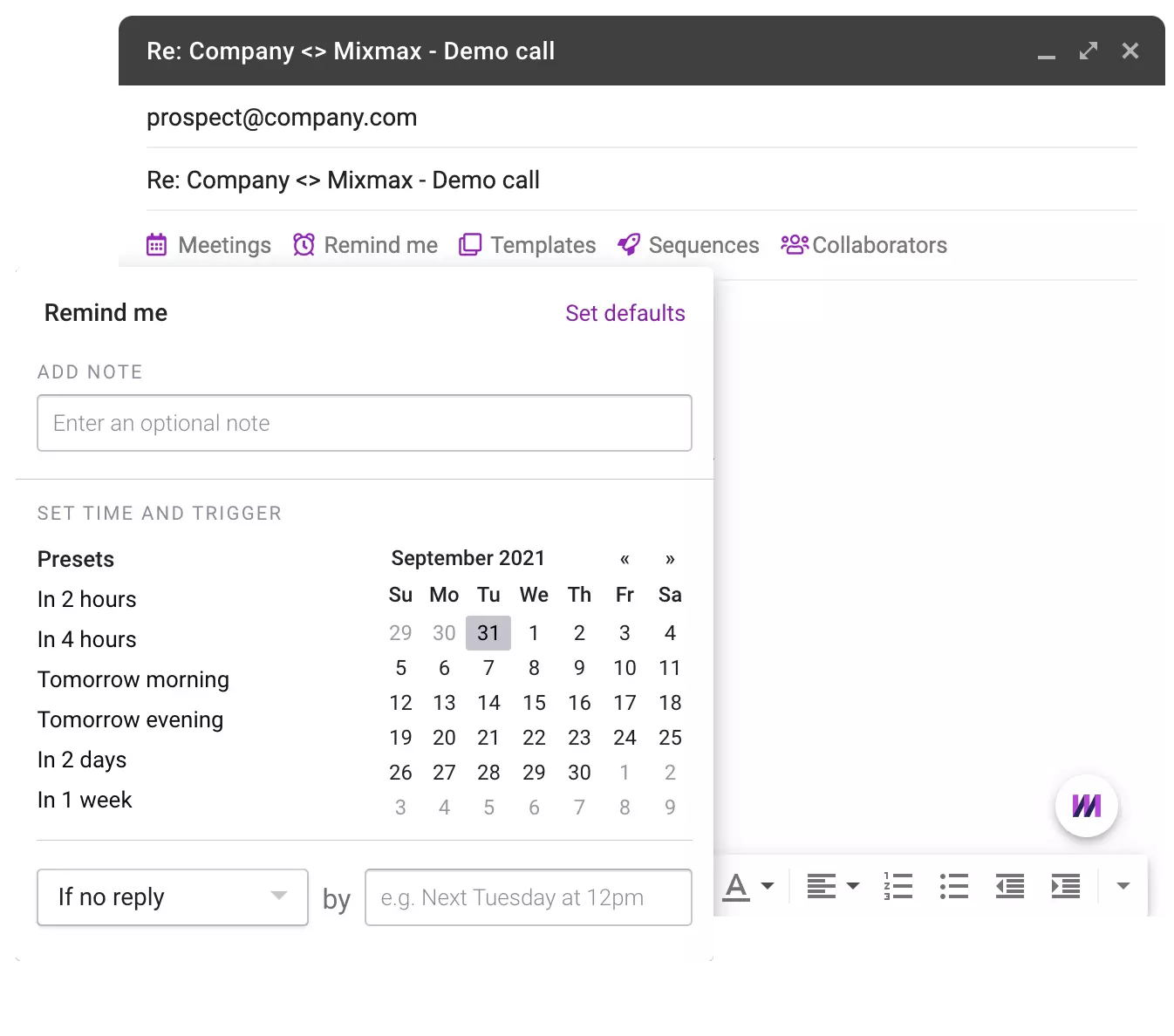
Task: Pick September 1 in the calendar
Action: [x=534, y=633]
